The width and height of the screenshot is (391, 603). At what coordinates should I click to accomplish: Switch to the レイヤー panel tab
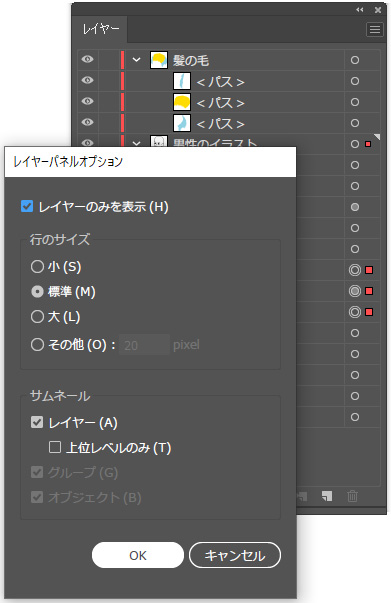tap(101, 29)
